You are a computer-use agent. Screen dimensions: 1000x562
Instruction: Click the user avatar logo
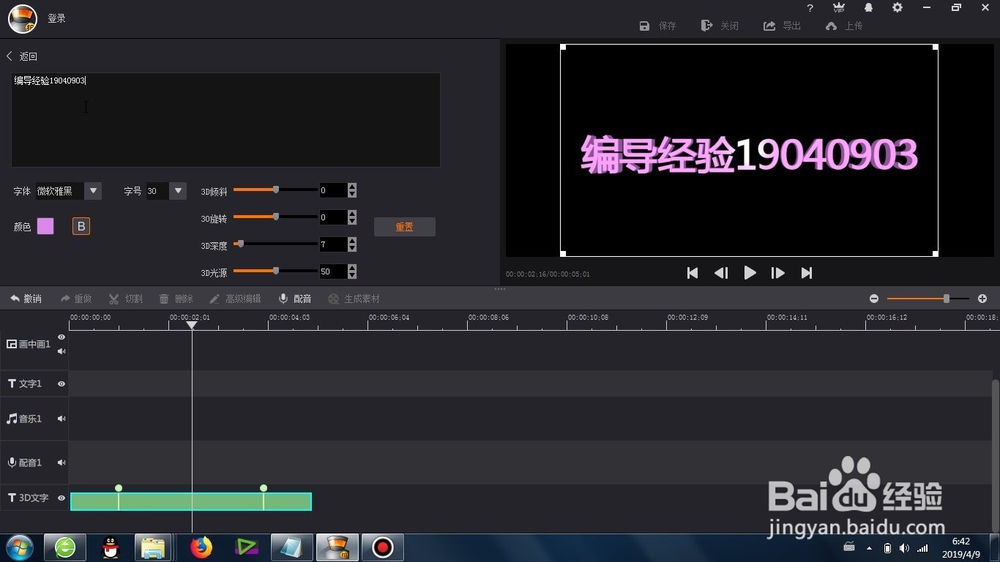click(22, 18)
